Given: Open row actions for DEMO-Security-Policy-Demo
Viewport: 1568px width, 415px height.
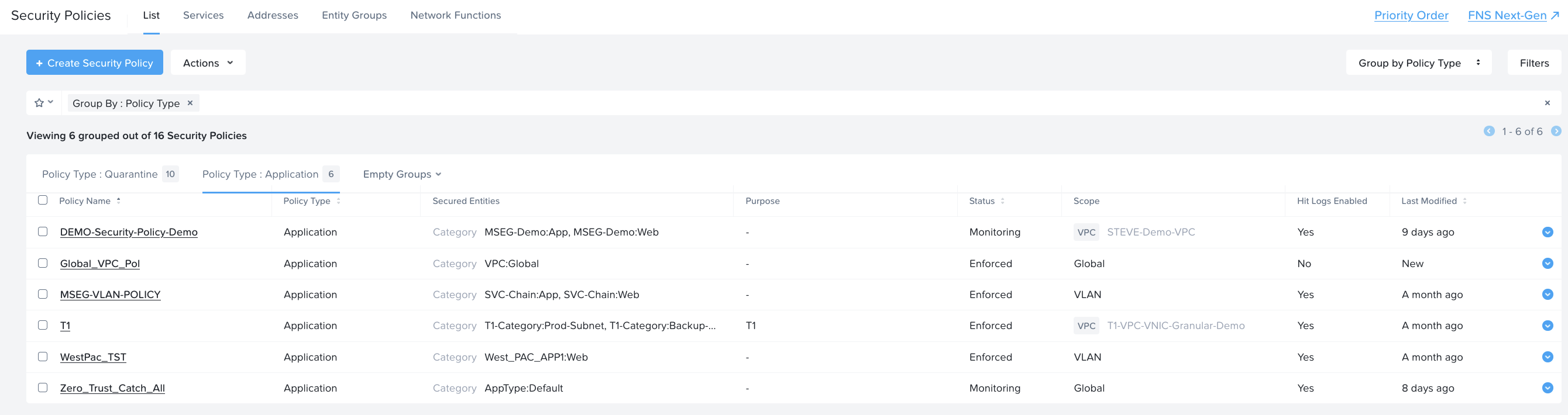Looking at the screenshot, I should (x=1548, y=232).
